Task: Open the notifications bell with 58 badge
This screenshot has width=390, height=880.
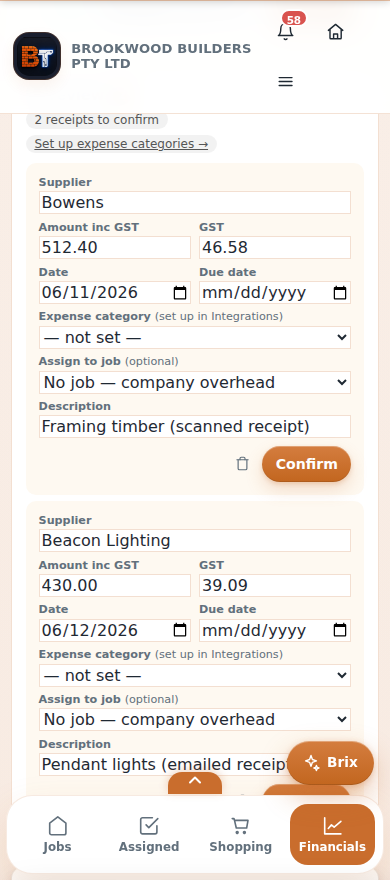Action: pyautogui.click(x=286, y=32)
